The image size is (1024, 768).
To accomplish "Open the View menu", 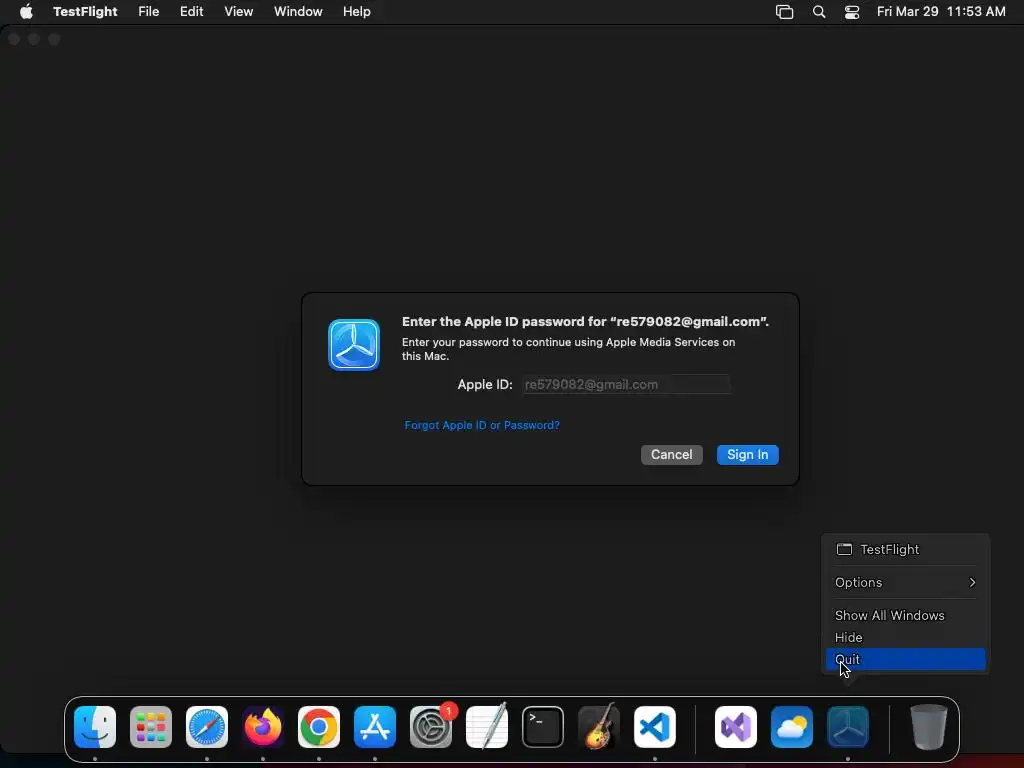I will pyautogui.click(x=239, y=11).
